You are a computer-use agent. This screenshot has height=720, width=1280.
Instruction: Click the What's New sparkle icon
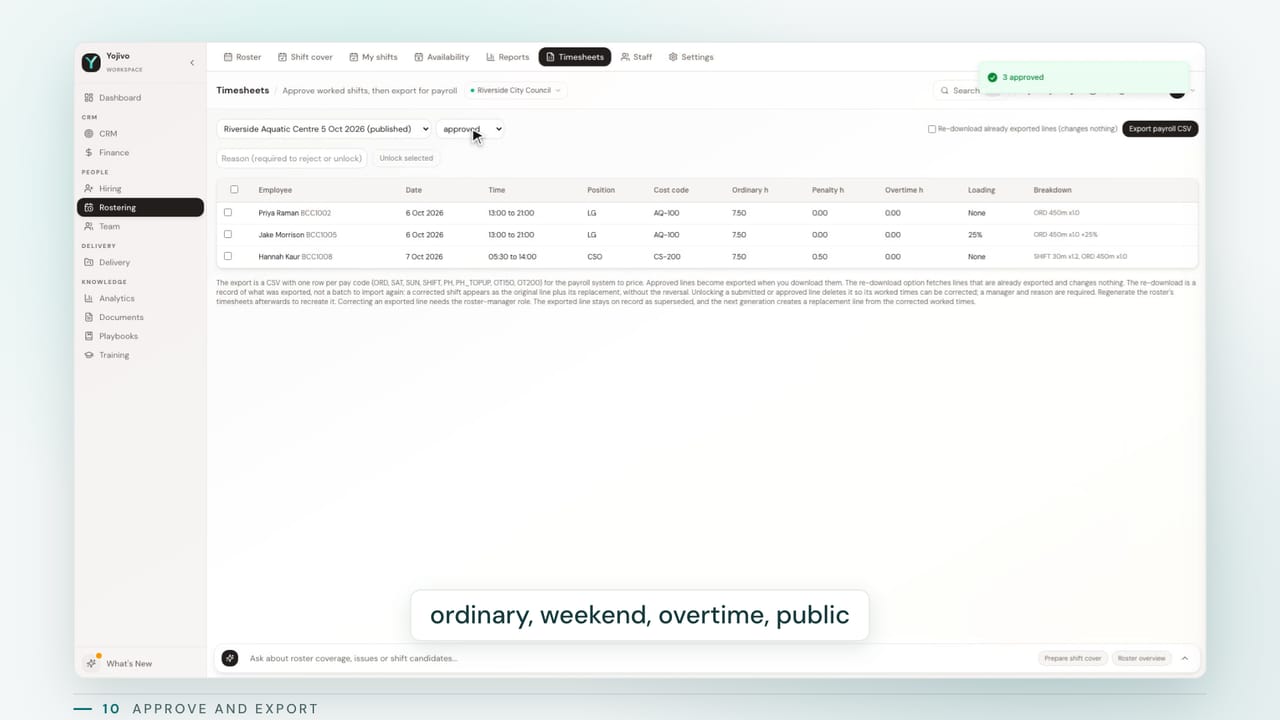[92, 663]
